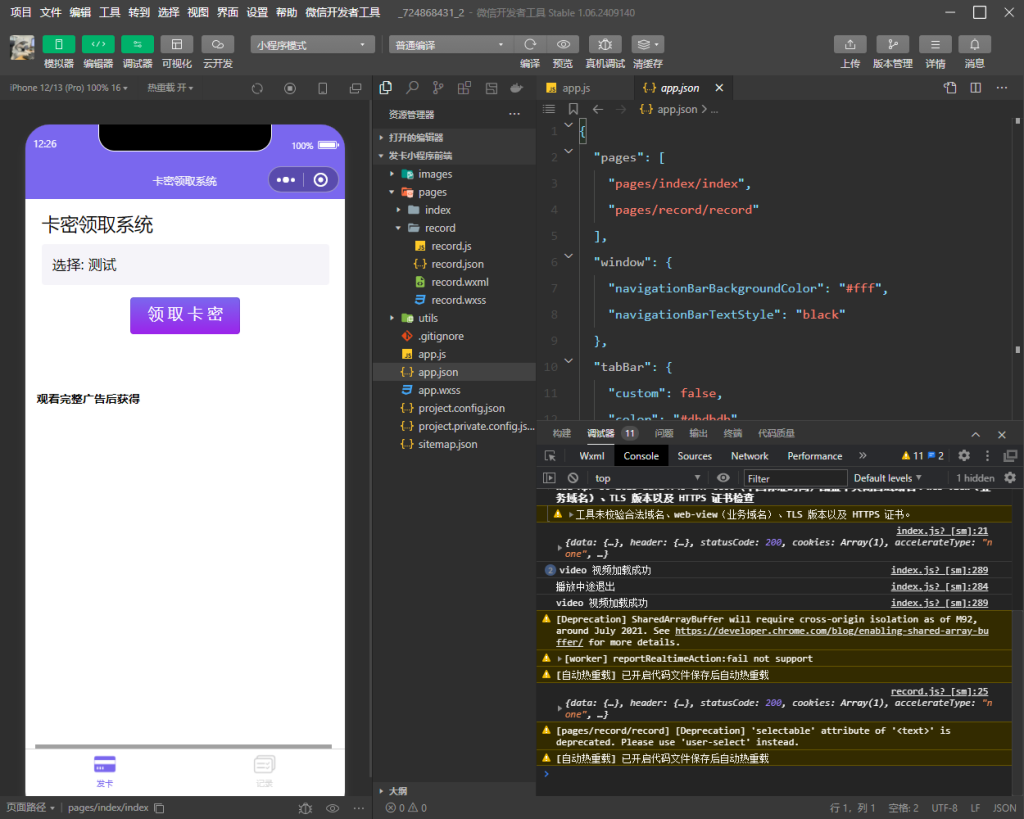This screenshot has height=819, width=1024.
Task: Open the 普通编译 compile mode dropdown
Action: click(450, 44)
